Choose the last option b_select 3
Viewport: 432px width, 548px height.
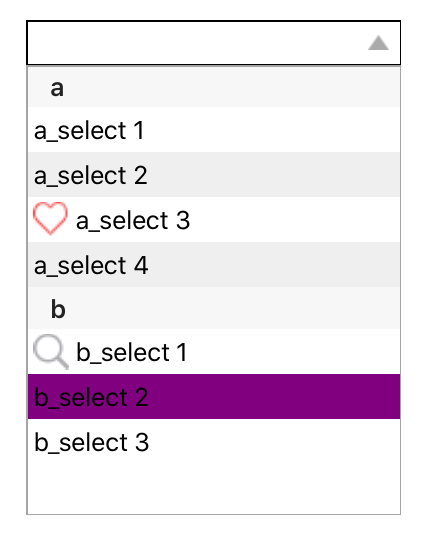pyautogui.click(x=214, y=442)
